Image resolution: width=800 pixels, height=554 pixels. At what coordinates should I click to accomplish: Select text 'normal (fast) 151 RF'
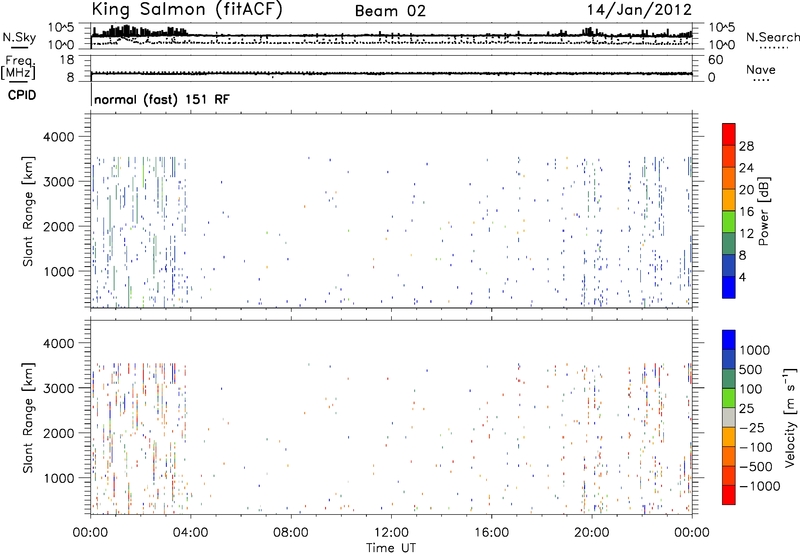162,99
